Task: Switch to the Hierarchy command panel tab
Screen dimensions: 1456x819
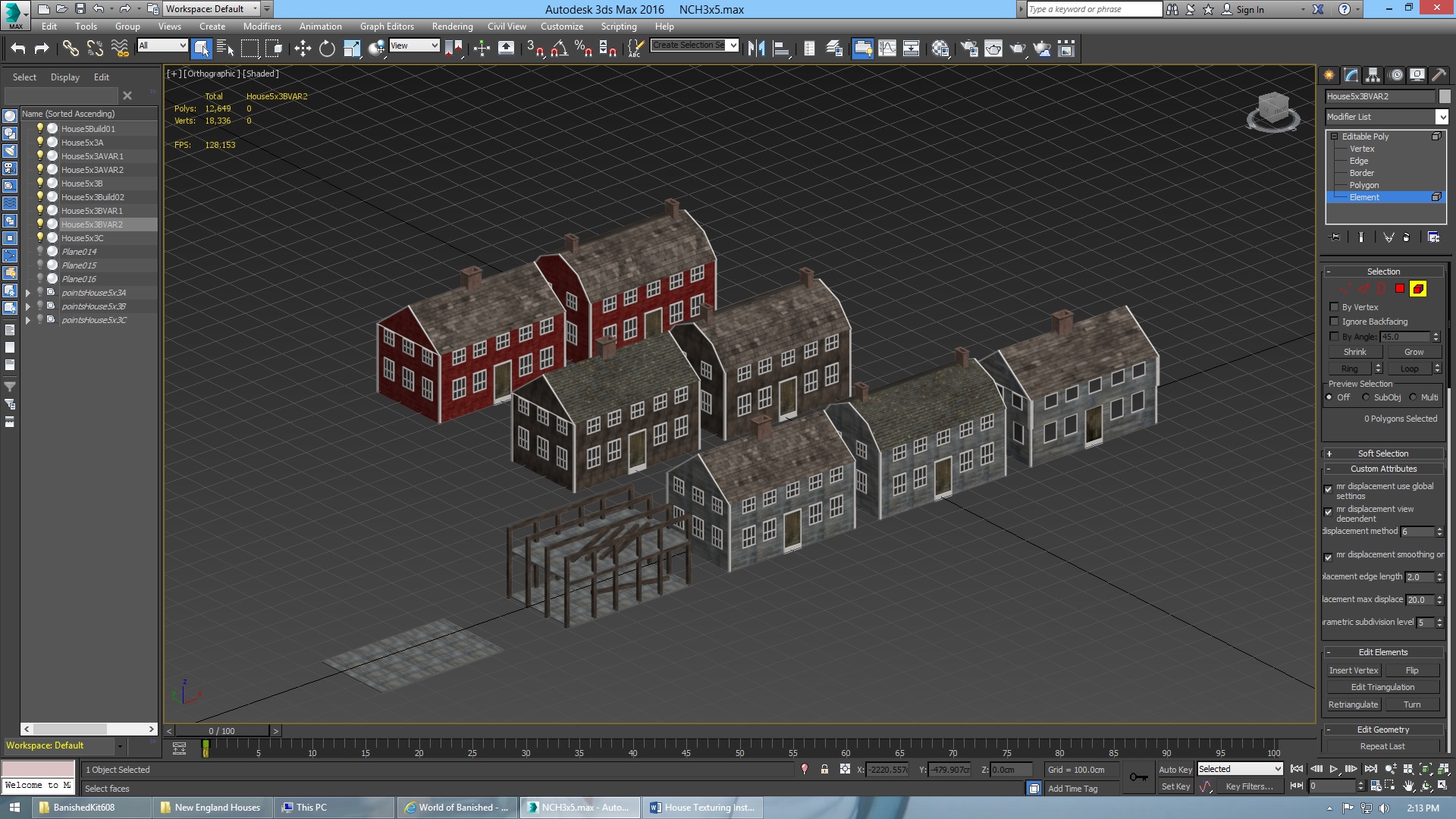Action: pos(1373,74)
